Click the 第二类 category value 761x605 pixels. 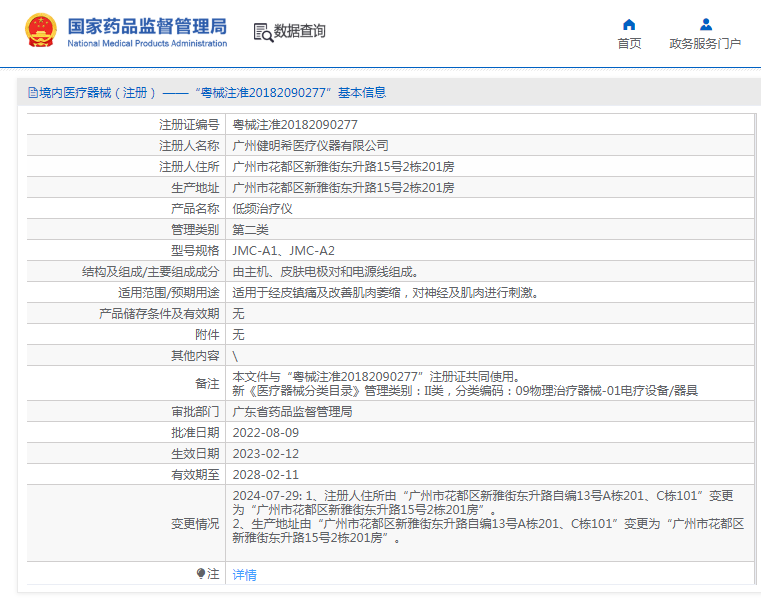[250, 229]
